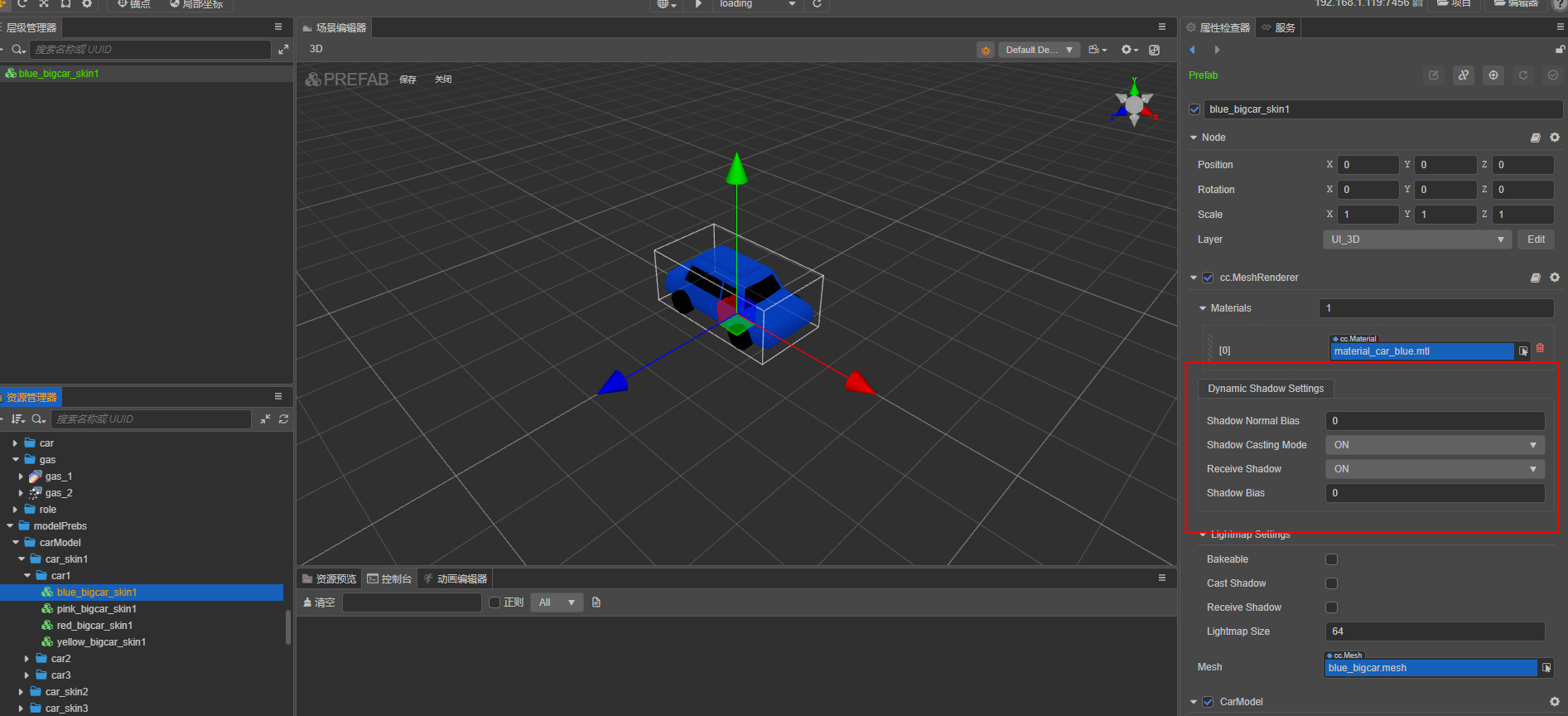
Task: Click the reference image icon in scene toolbar
Action: tap(1155, 51)
